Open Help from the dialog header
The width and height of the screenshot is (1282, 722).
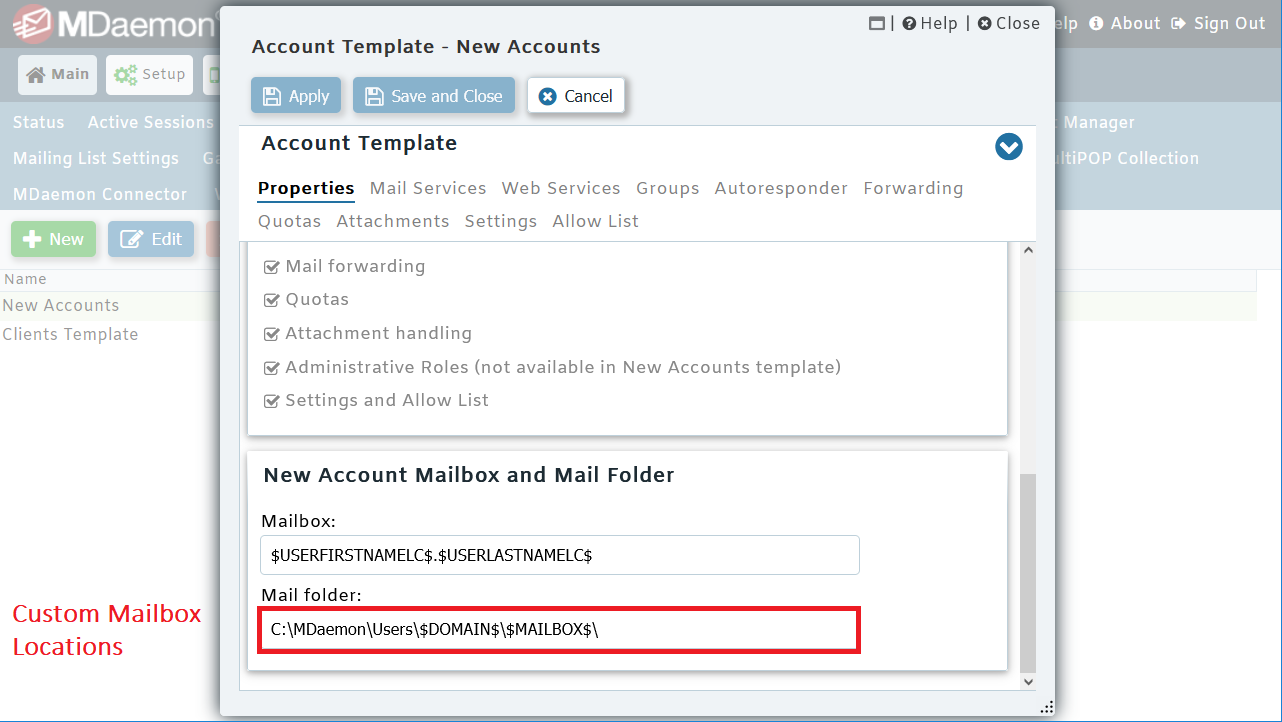pyautogui.click(x=930, y=23)
